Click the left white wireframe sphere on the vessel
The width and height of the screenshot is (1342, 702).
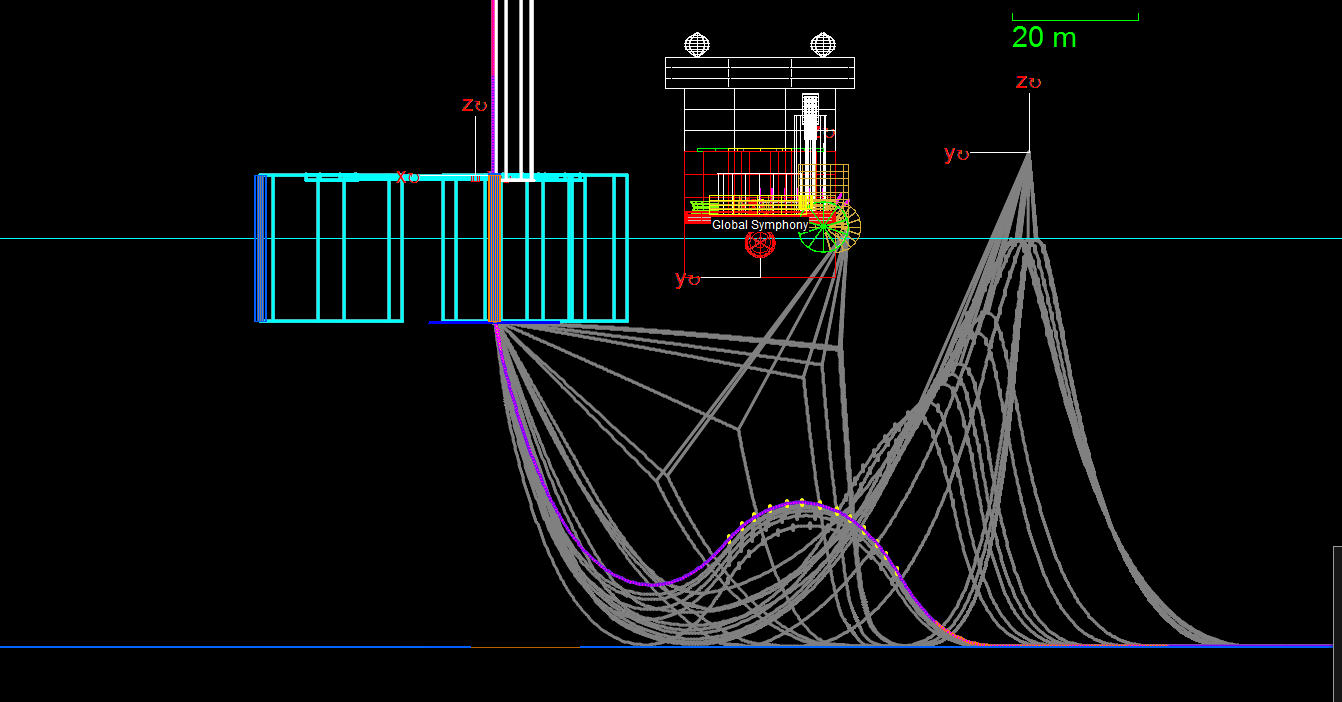(697, 44)
